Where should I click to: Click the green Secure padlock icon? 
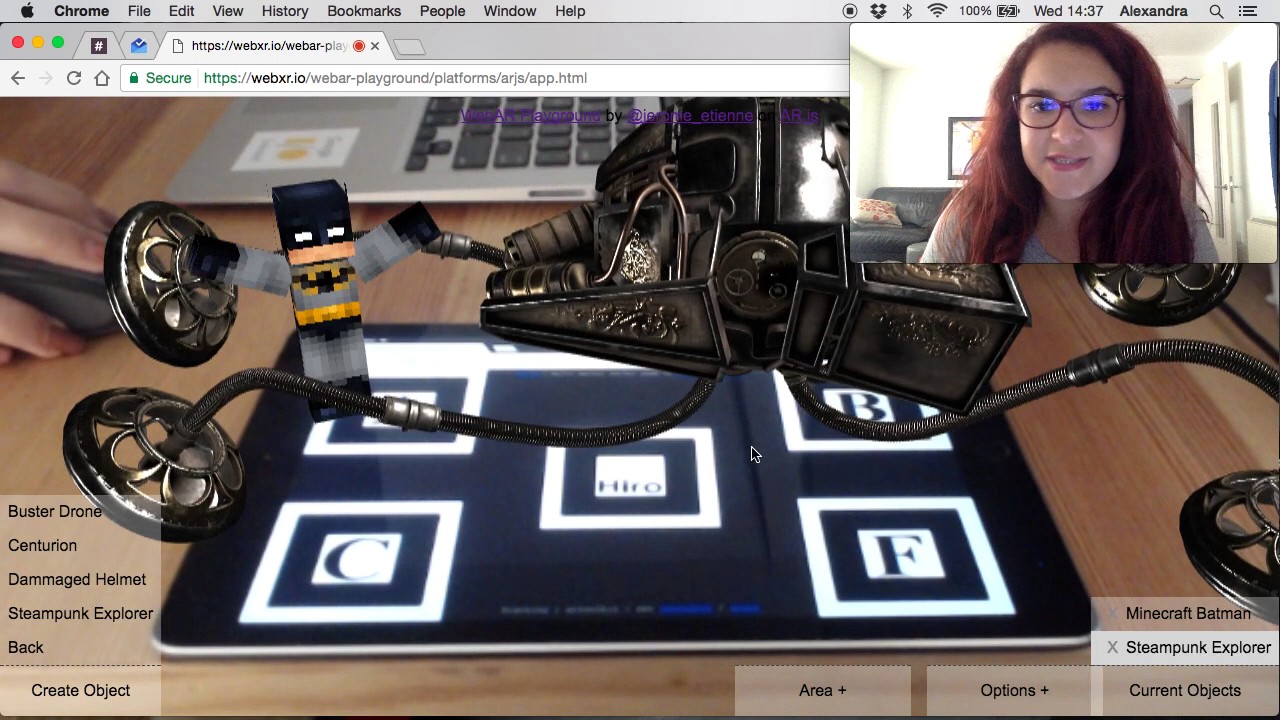click(134, 78)
